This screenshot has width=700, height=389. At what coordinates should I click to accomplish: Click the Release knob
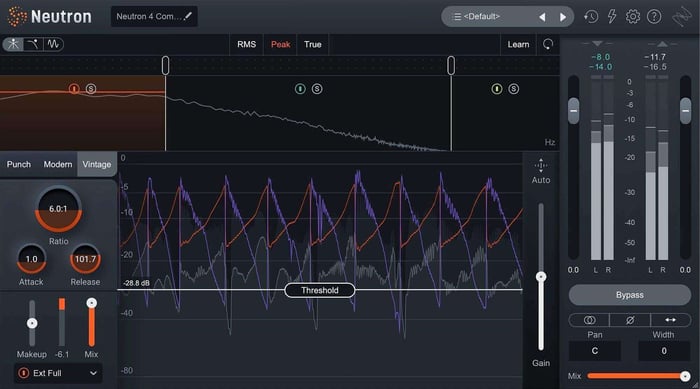pos(85,259)
